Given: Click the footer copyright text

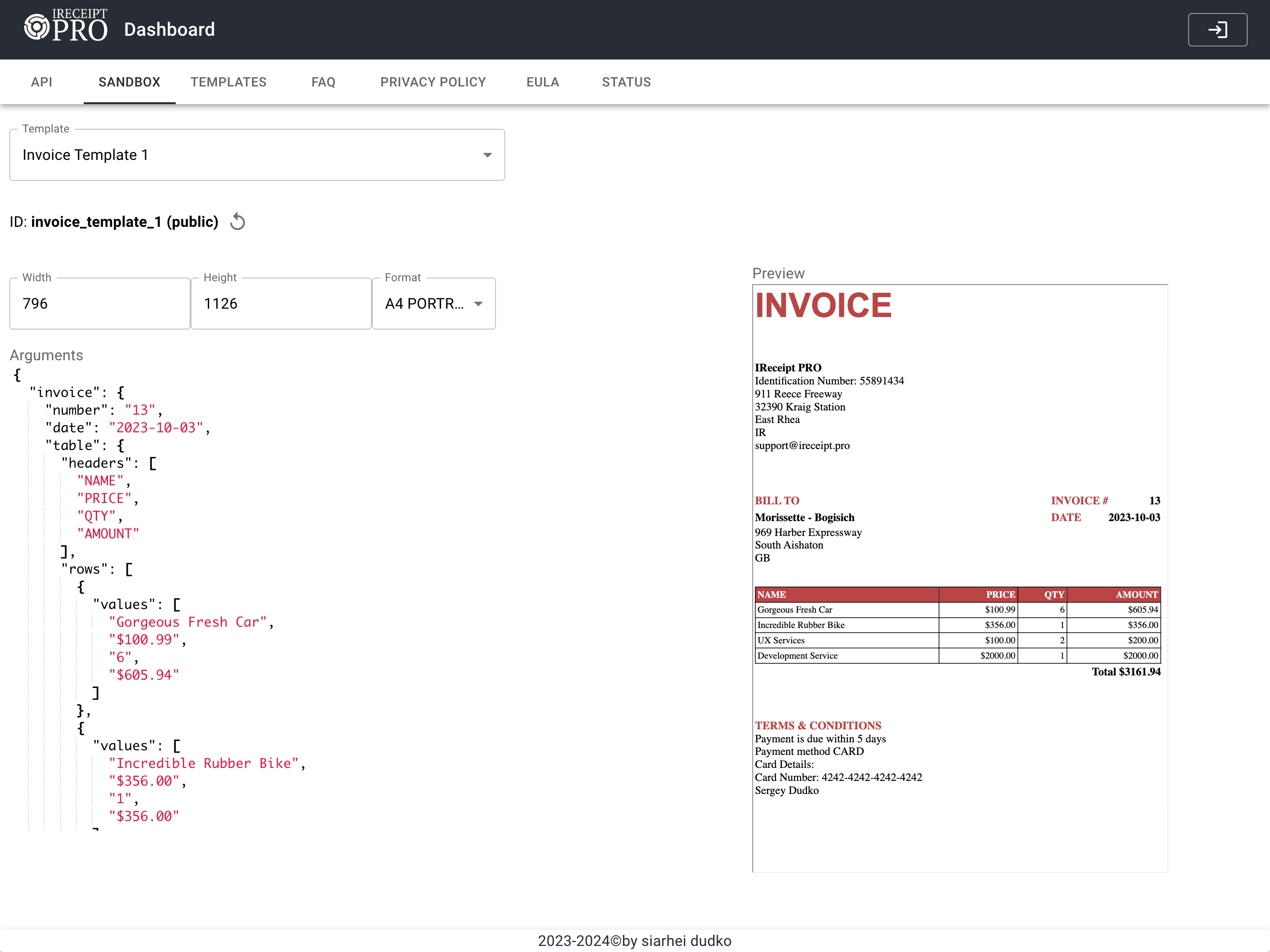Looking at the screenshot, I should pos(635,940).
